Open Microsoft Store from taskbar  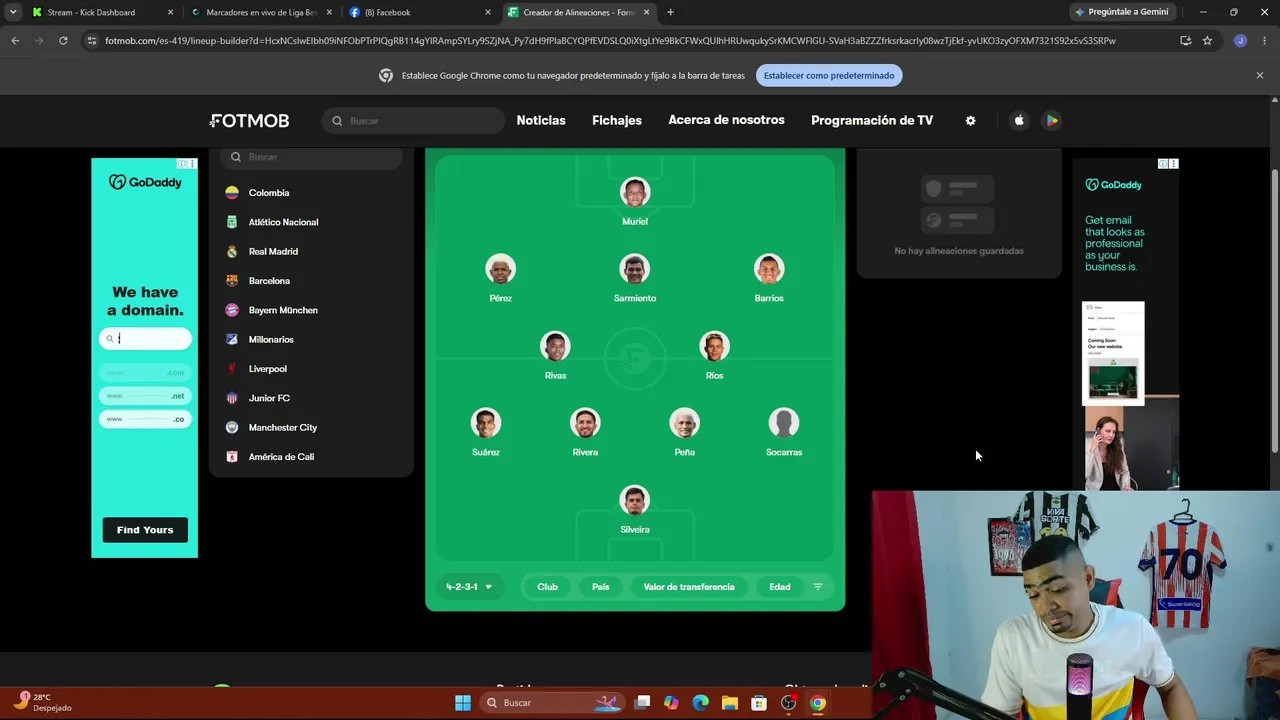coord(759,703)
